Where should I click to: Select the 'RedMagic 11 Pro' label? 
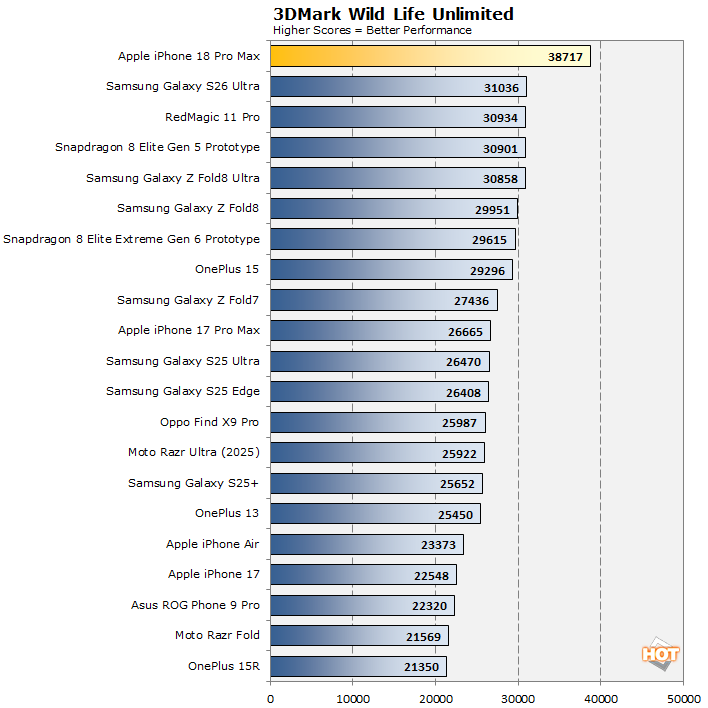coord(212,117)
